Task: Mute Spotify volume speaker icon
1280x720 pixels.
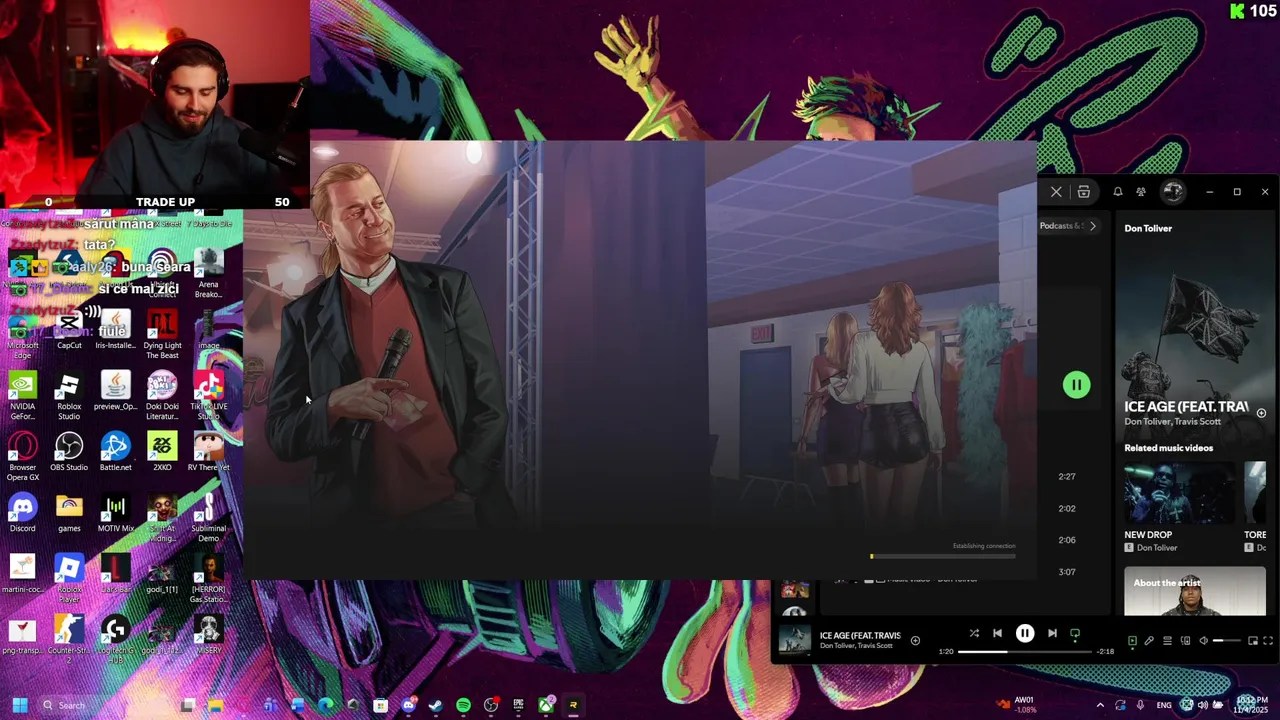Action: (x=1204, y=641)
